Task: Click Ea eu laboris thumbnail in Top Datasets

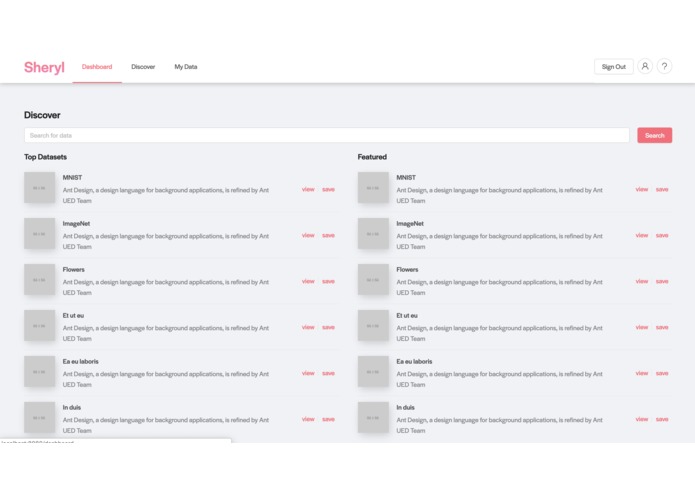Action: [39, 372]
